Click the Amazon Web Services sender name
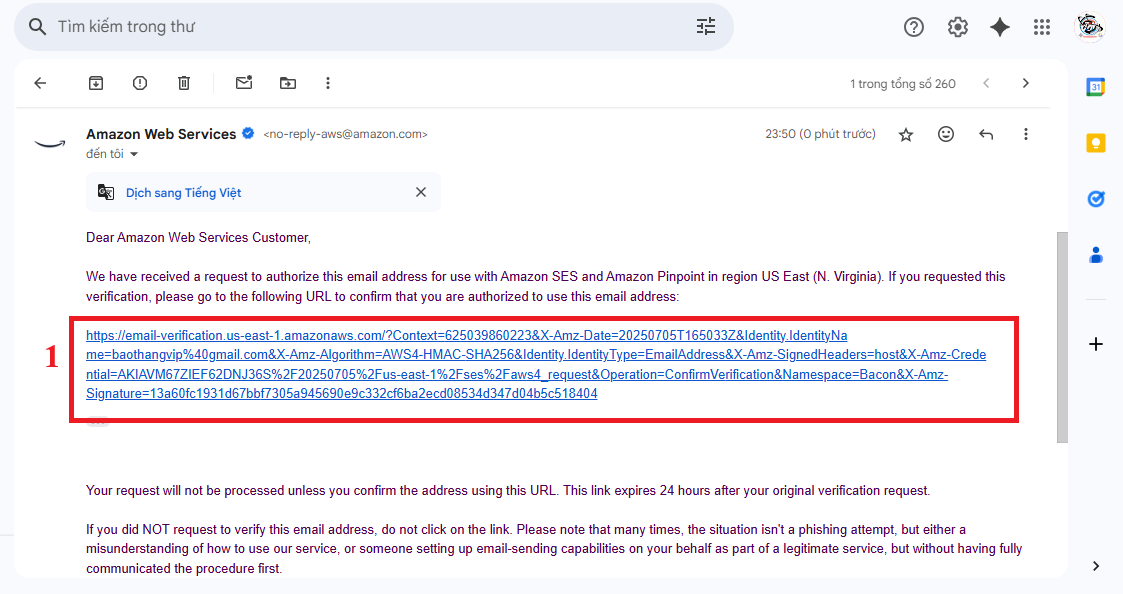Viewport: 1123px width, 594px height. tap(161, 134)
